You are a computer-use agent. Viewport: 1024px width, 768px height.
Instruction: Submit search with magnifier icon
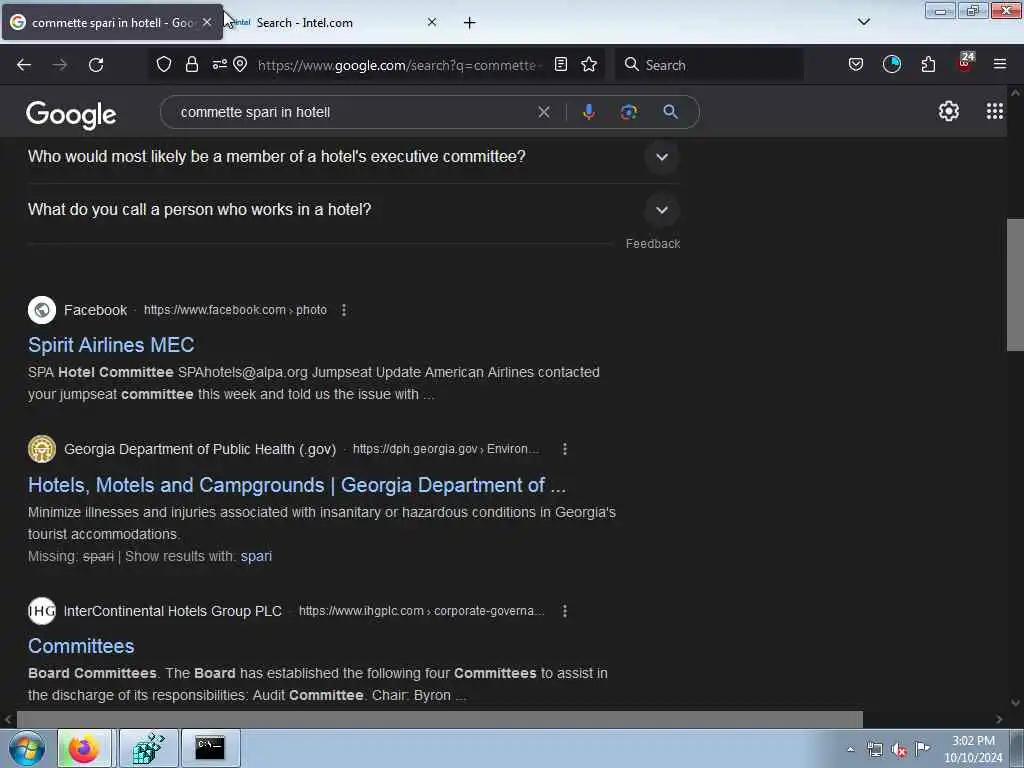coord(671,112)
